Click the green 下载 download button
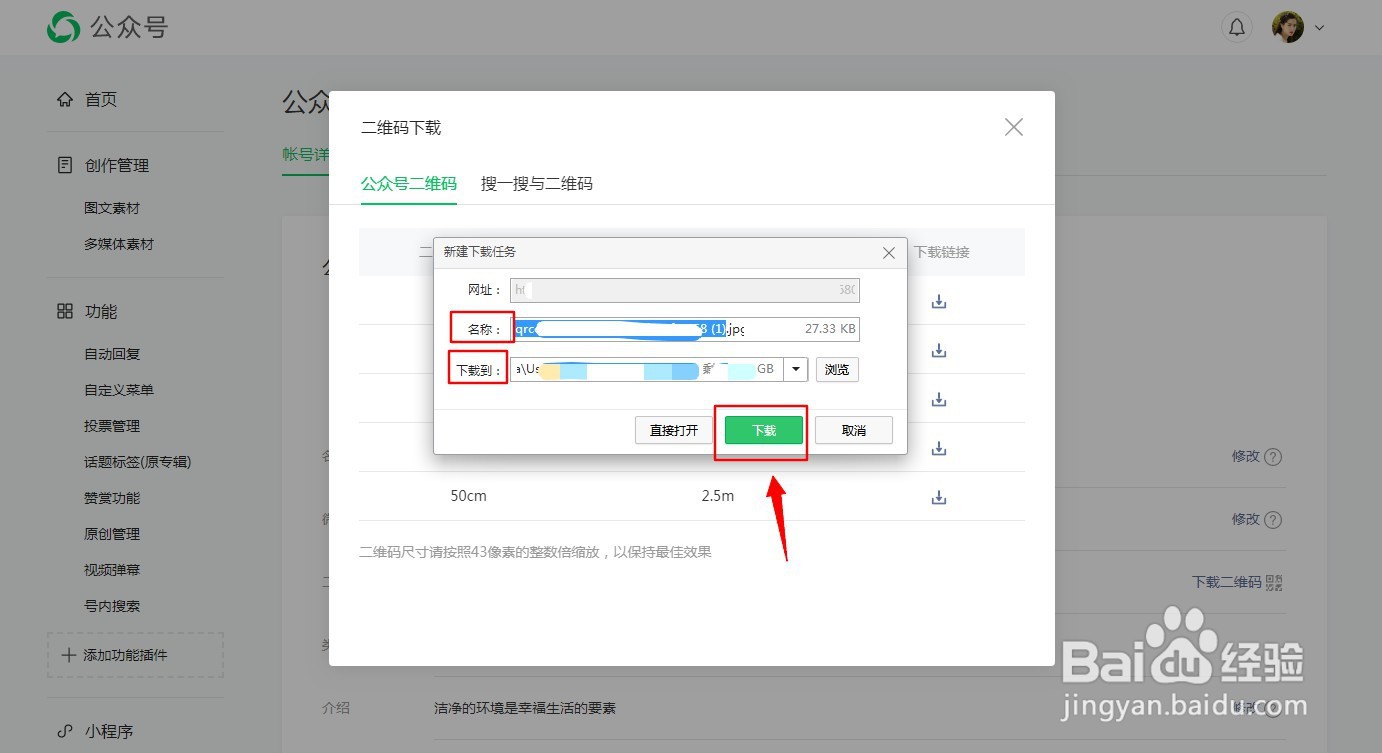Image resolution: width=1382 pixels, height=753 pixels. (x=761, y=429)
